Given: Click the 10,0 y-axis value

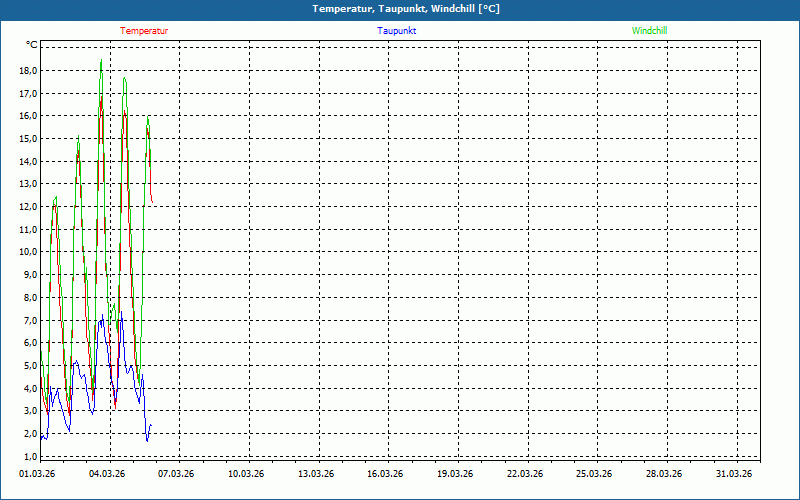Looking at the screenshot, I should (x=29, y=252).
